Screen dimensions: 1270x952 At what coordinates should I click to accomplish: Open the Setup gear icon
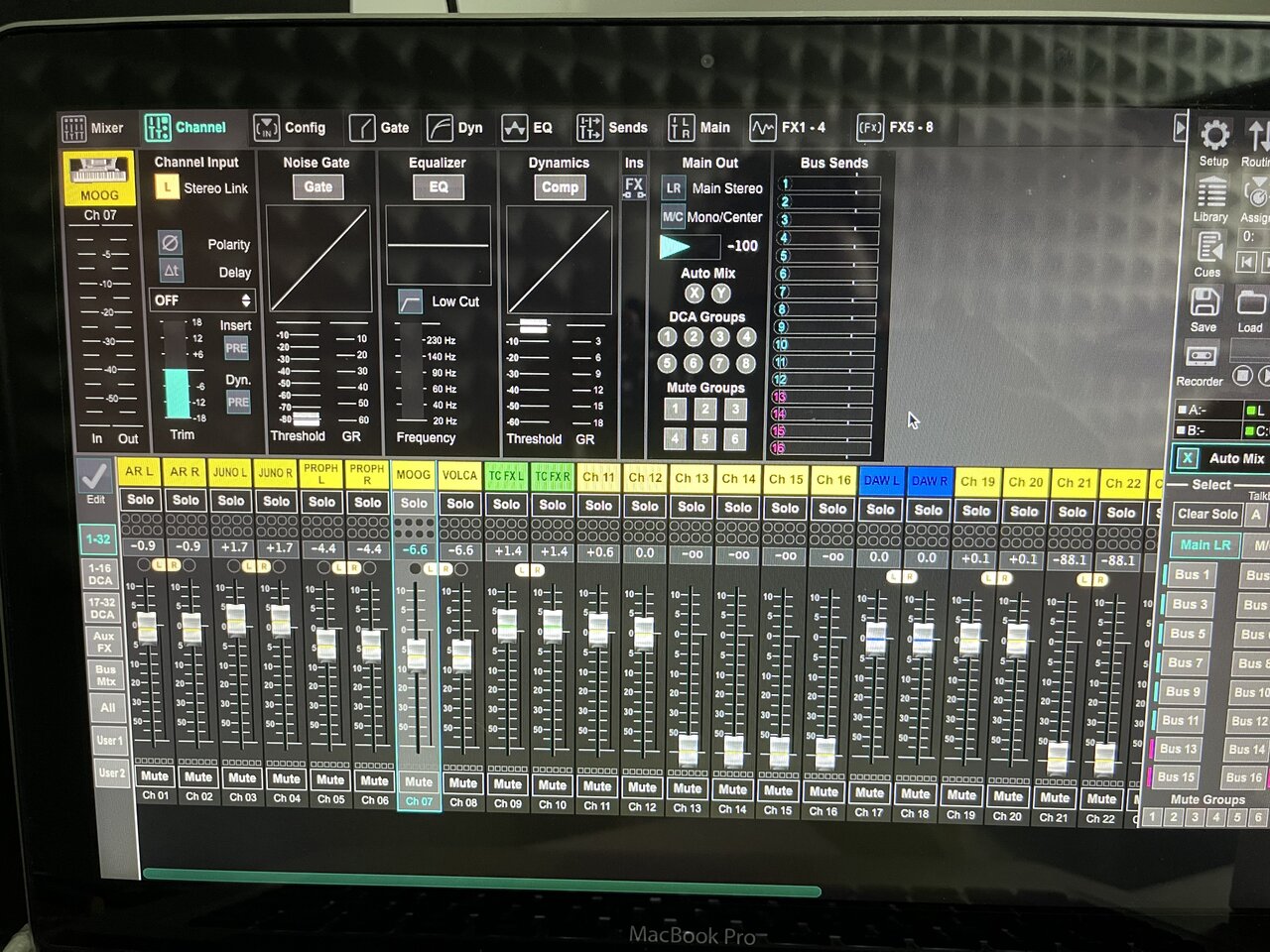(1213, 136)
